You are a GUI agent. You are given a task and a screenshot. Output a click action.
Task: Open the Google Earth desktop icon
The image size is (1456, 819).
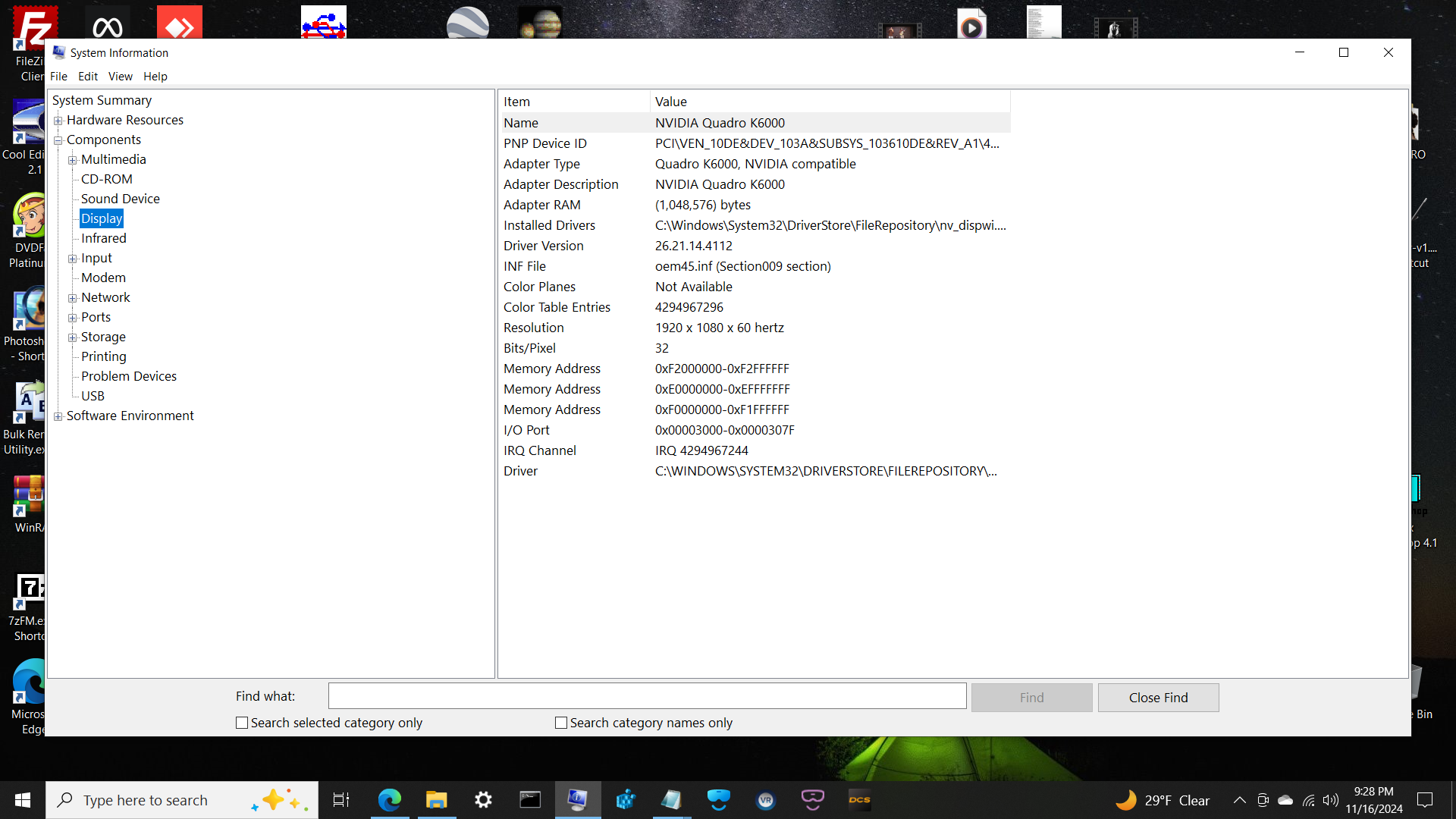[x=468, y=23]
